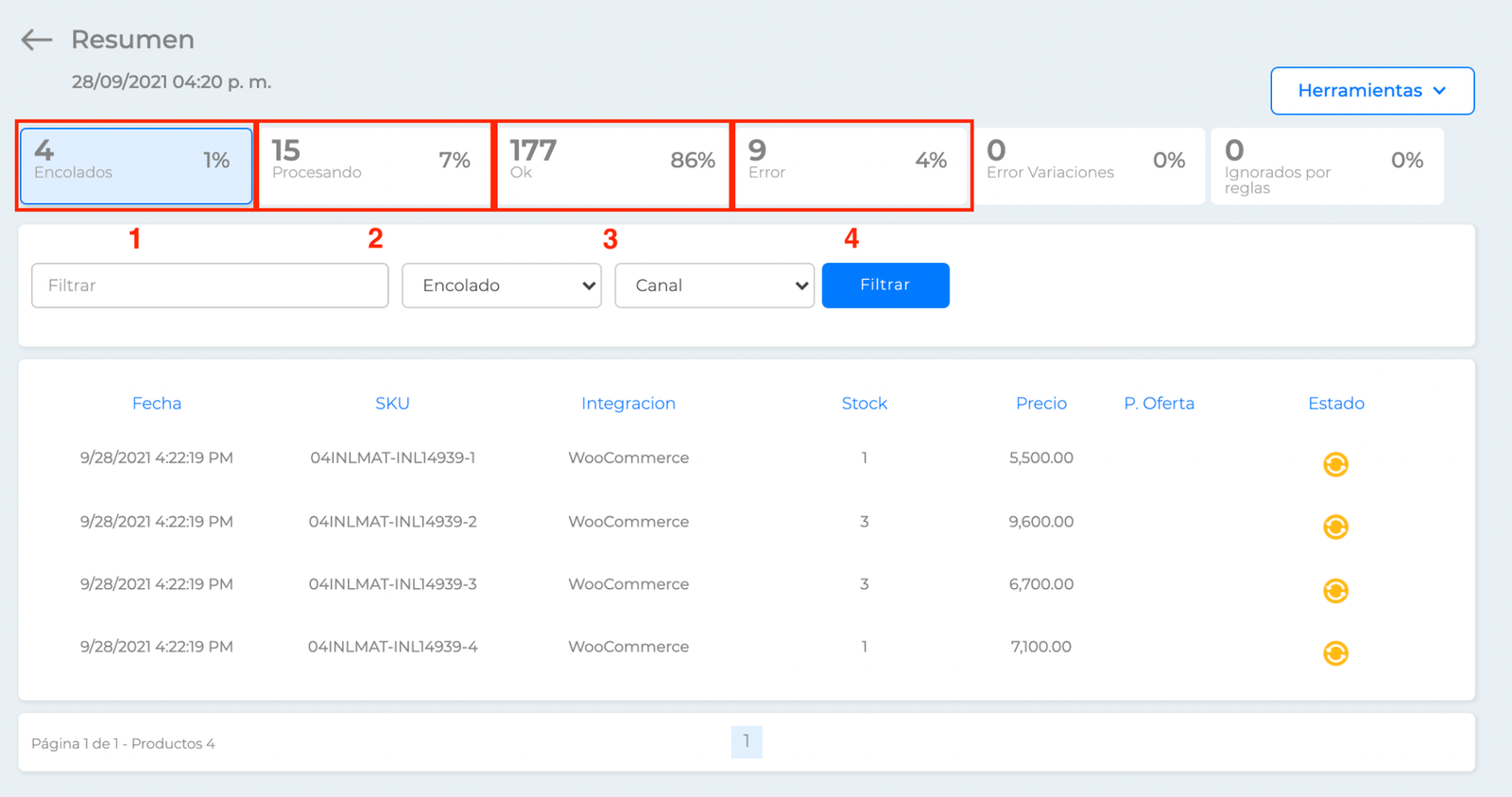This screenshot has width=1512, height=797.
Task: Open the Herramientas dropdown menu
Action: (x=1372, y=91)
